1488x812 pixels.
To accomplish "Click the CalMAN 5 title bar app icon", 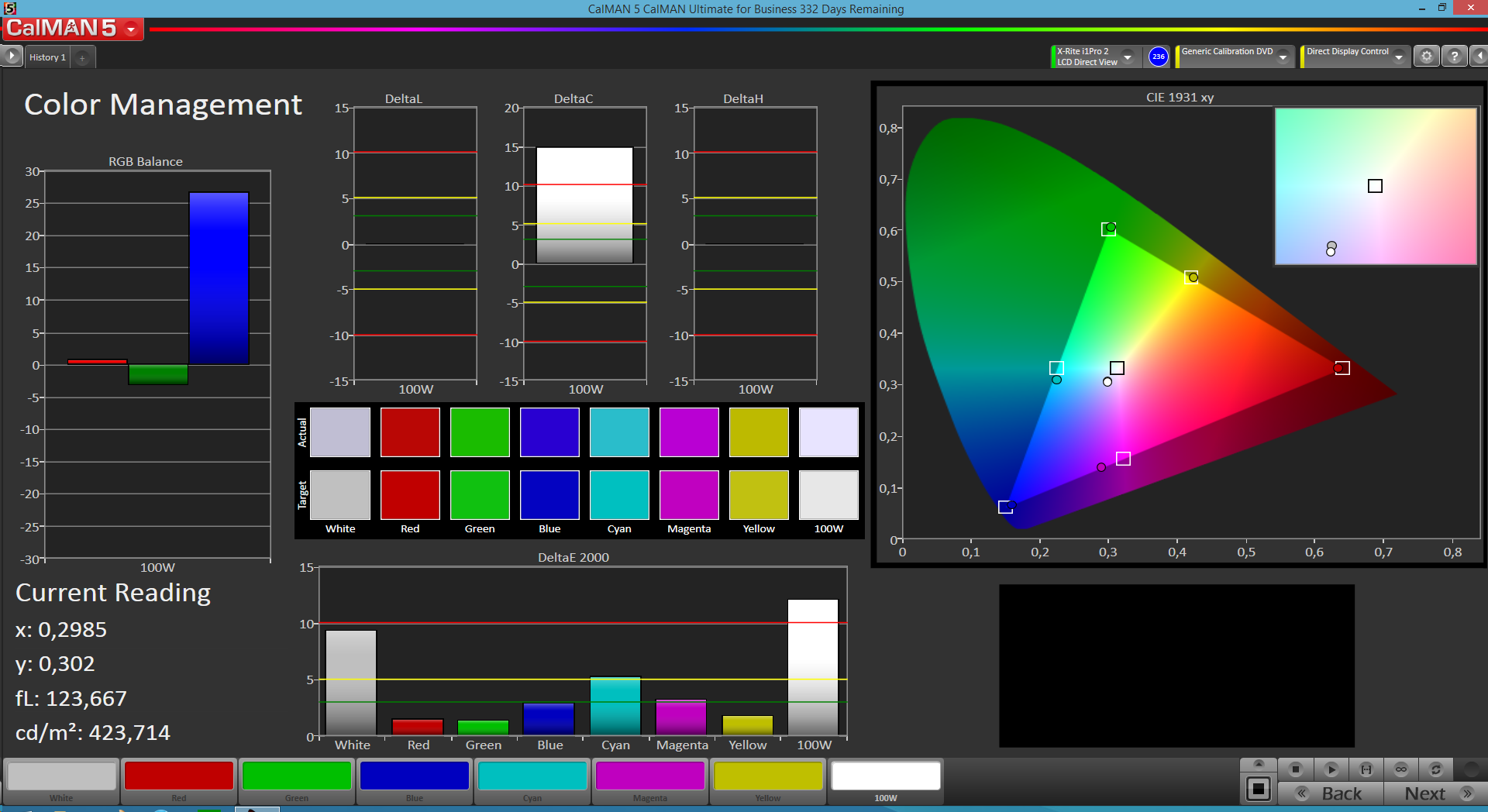I will (10, 9).
